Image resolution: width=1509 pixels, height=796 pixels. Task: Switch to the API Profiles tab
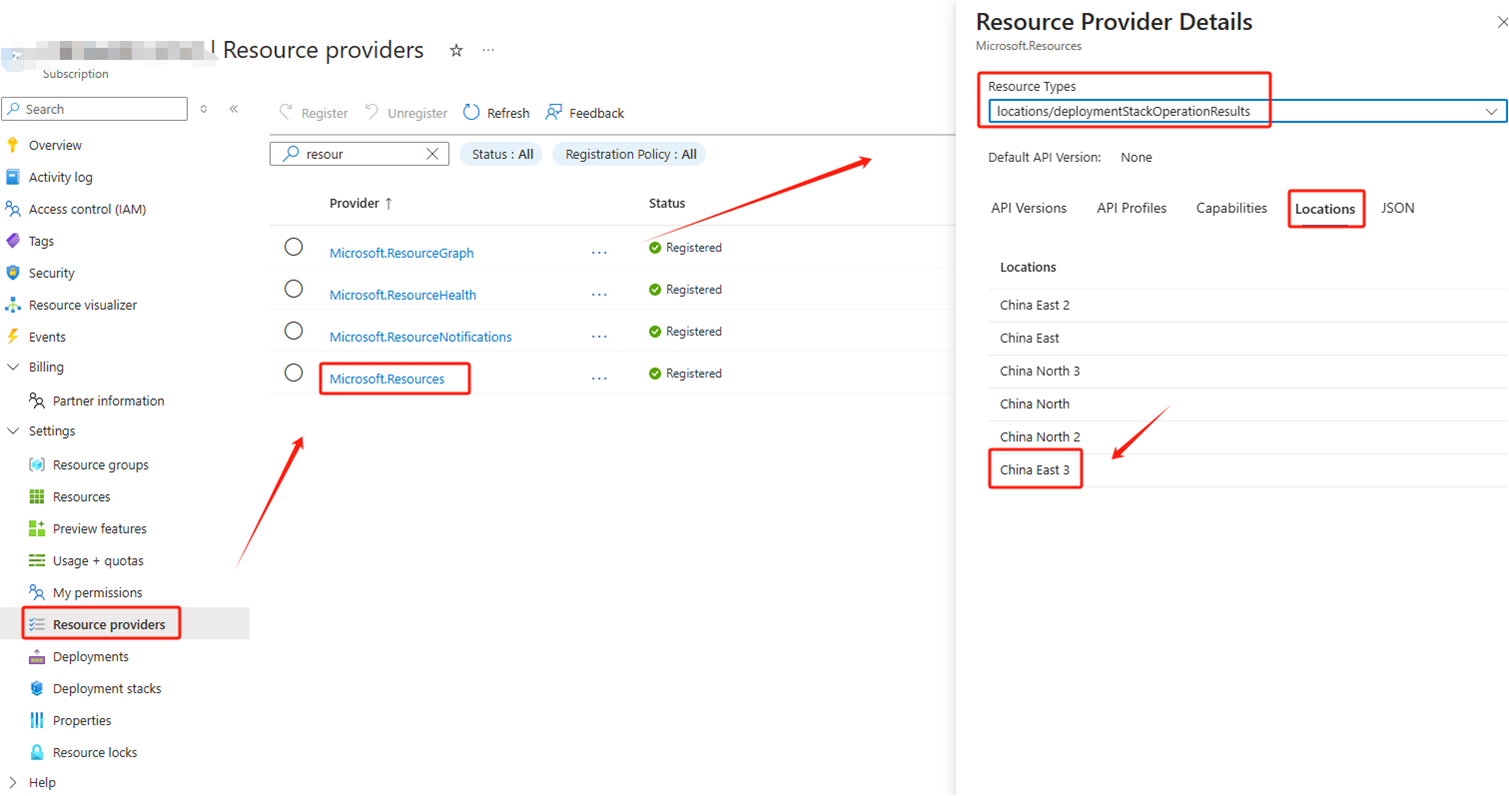[1131, 208]
